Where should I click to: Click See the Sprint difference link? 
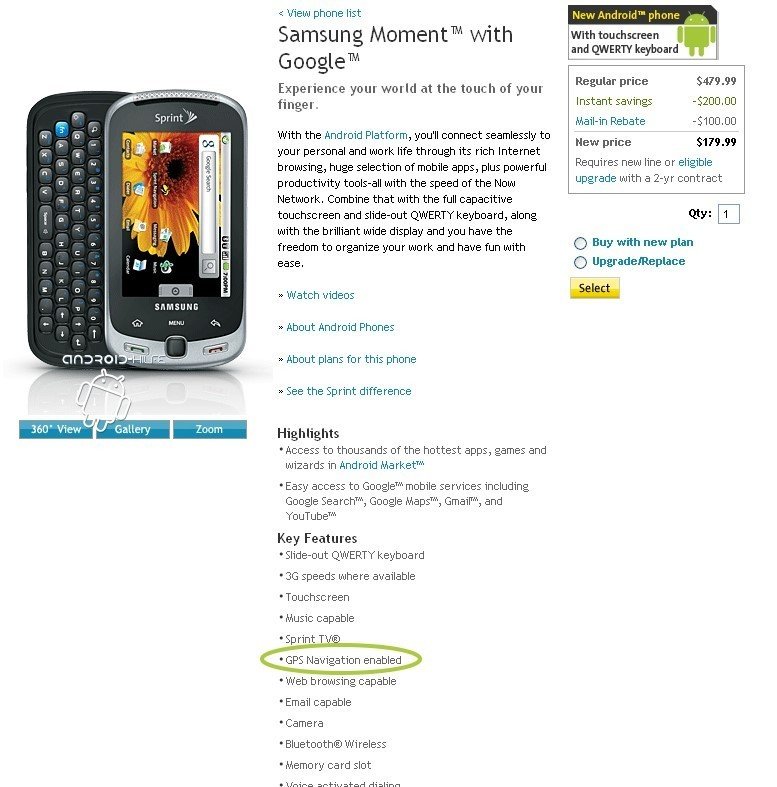(x=349, y=391)
